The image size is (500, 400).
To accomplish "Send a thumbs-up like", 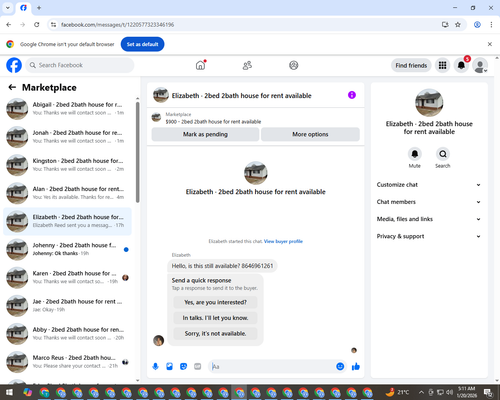I will (356, 367).
